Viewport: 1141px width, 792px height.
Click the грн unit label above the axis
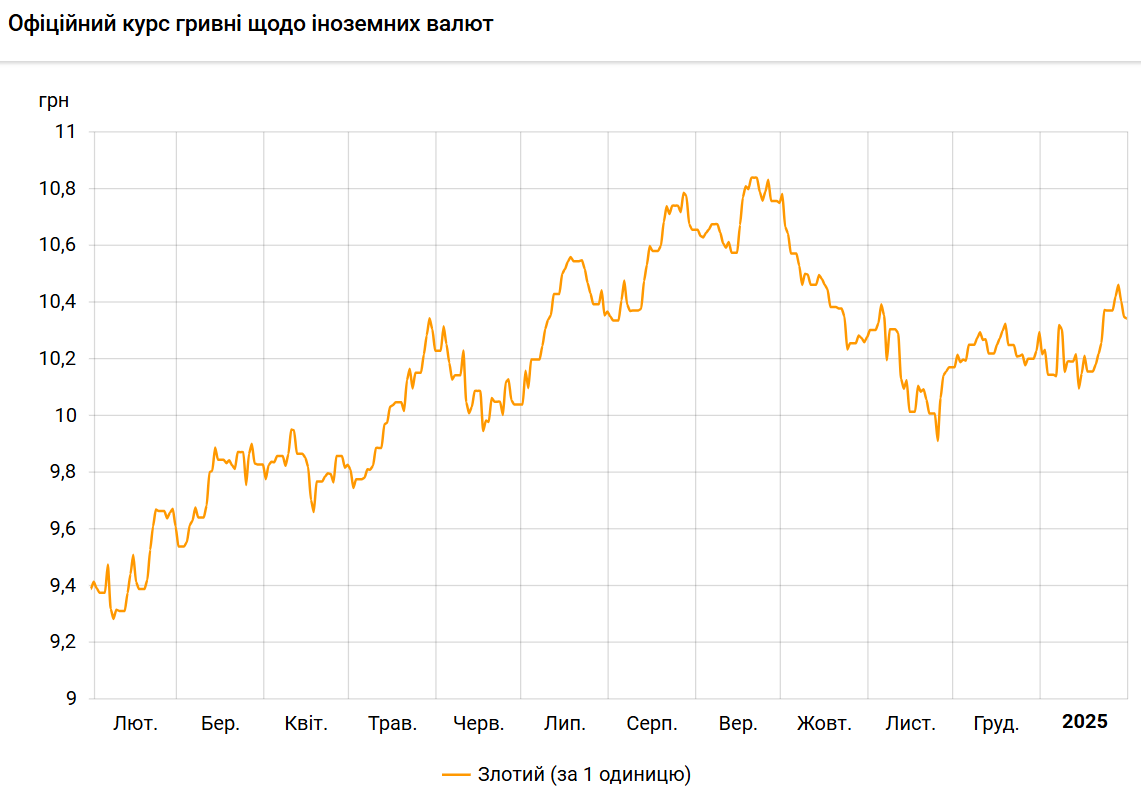tap(55, 101)
